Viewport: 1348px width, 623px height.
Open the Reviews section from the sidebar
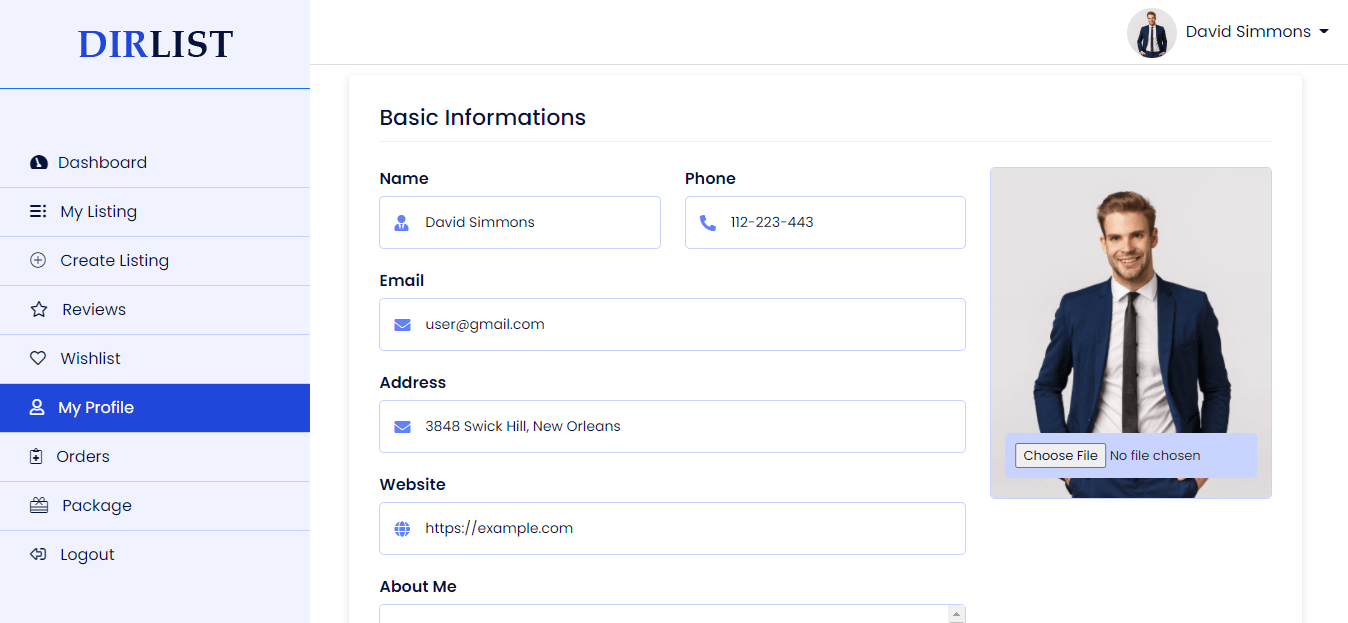pyautogui.click(x=93, y=309)
